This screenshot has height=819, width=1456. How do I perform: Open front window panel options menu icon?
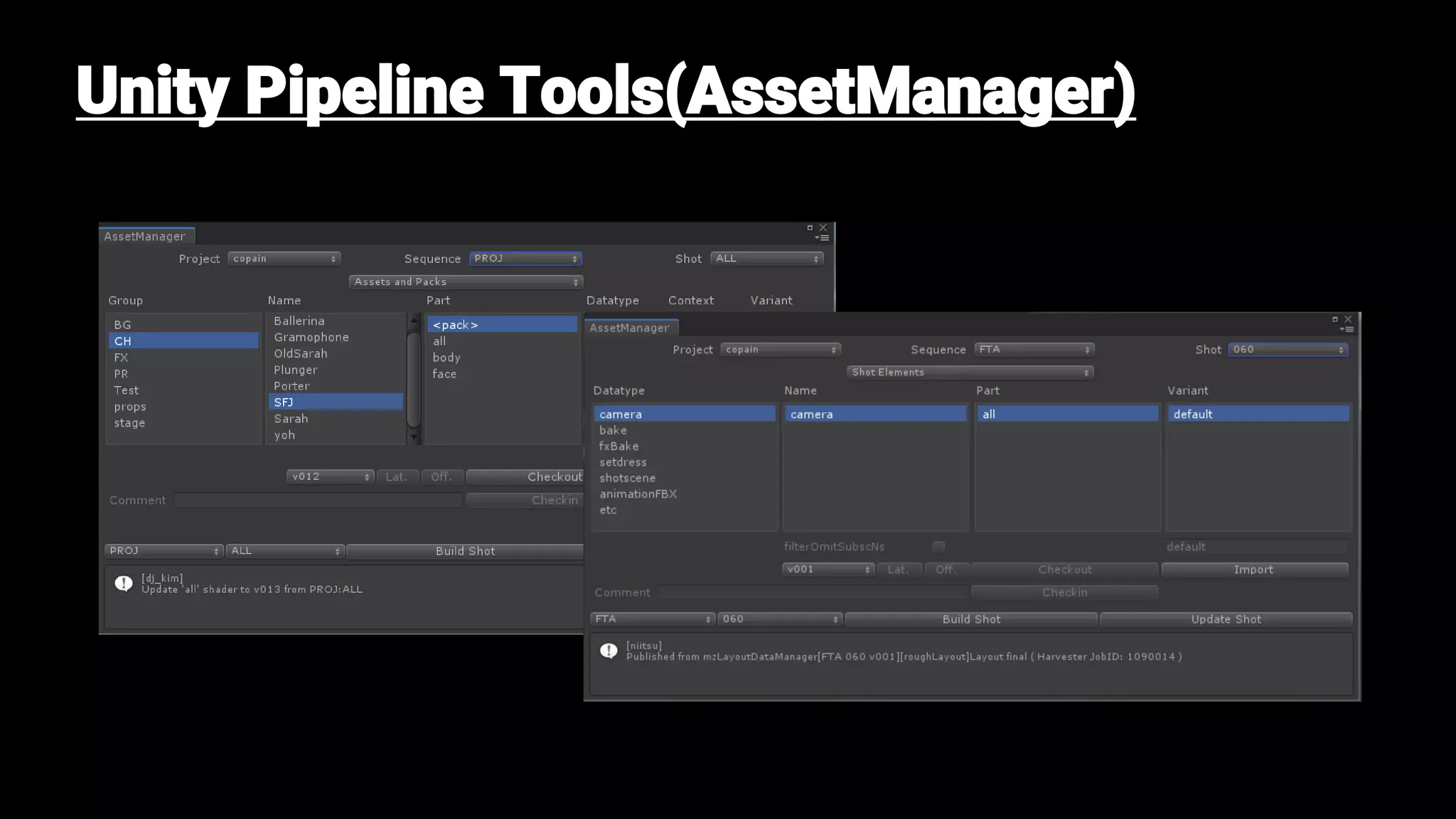[x=1347, y=329]
